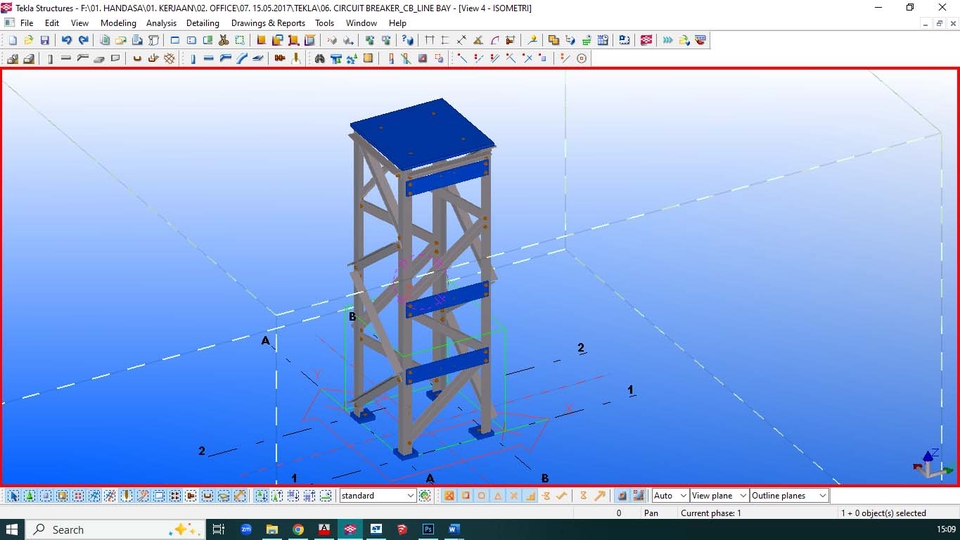Image resolution: width=960 pixels, height=540 pixels.
Task: Select the blue steel column tool
Action: [x=192, y=59]
